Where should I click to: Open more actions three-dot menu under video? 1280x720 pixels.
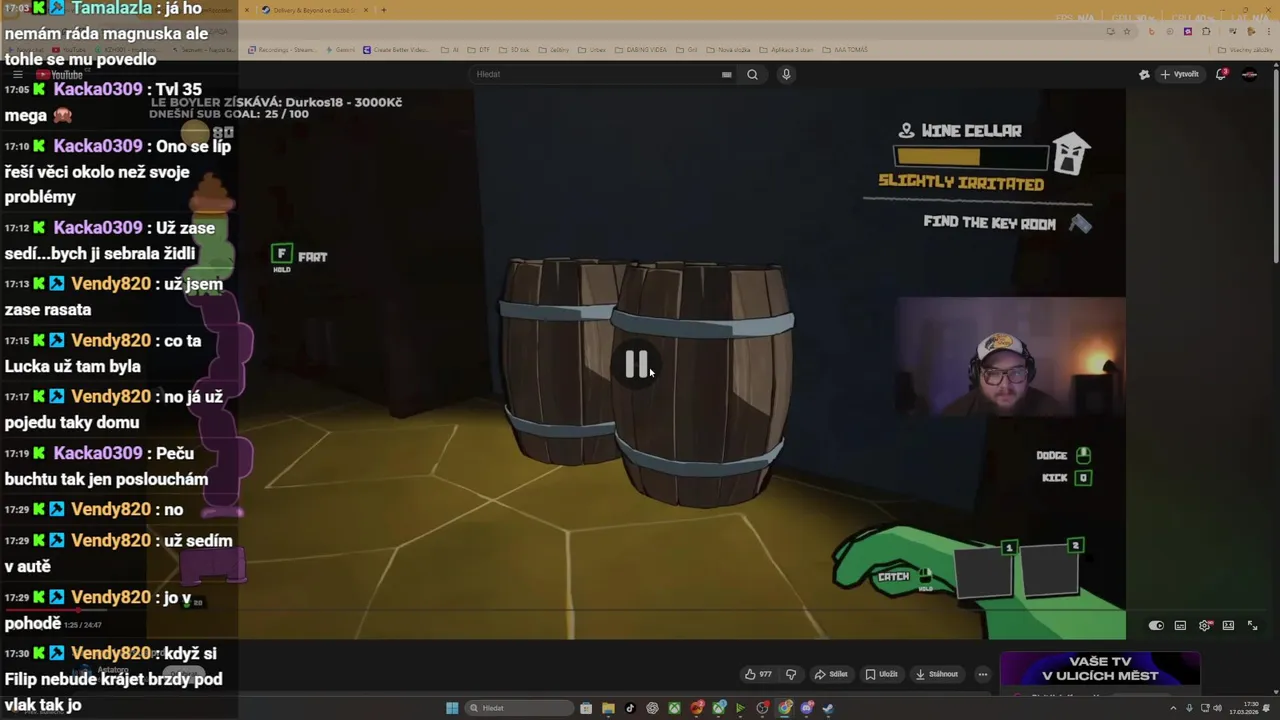click(x=982, y=674)
